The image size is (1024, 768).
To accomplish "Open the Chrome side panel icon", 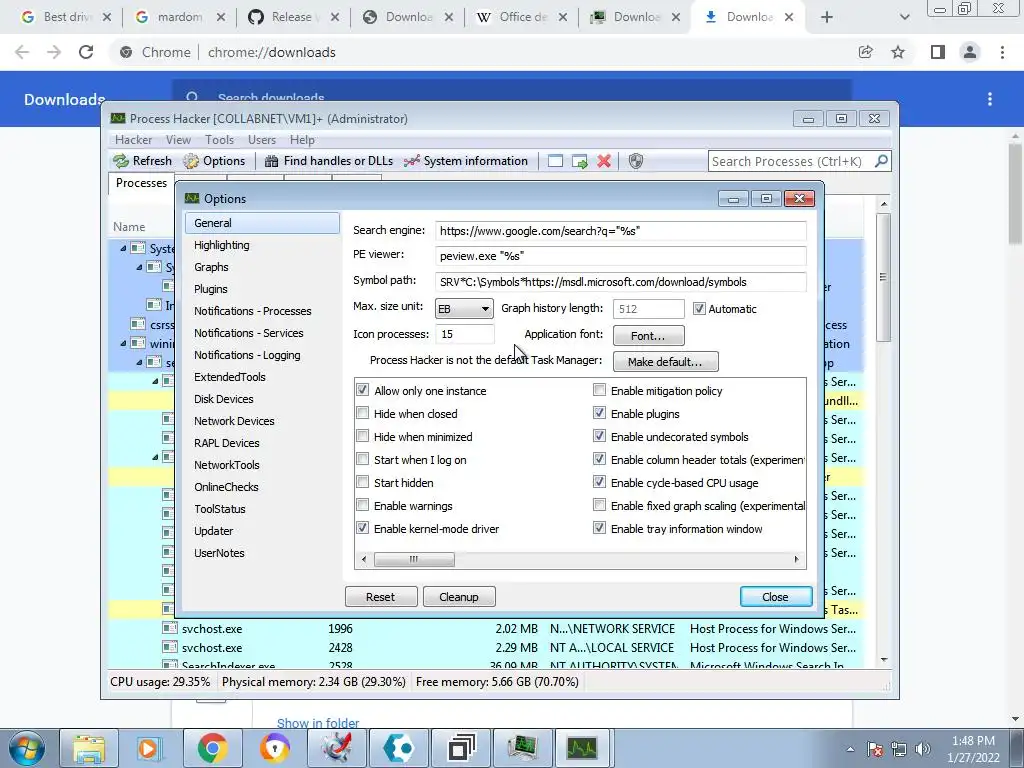I will (938, 52).
